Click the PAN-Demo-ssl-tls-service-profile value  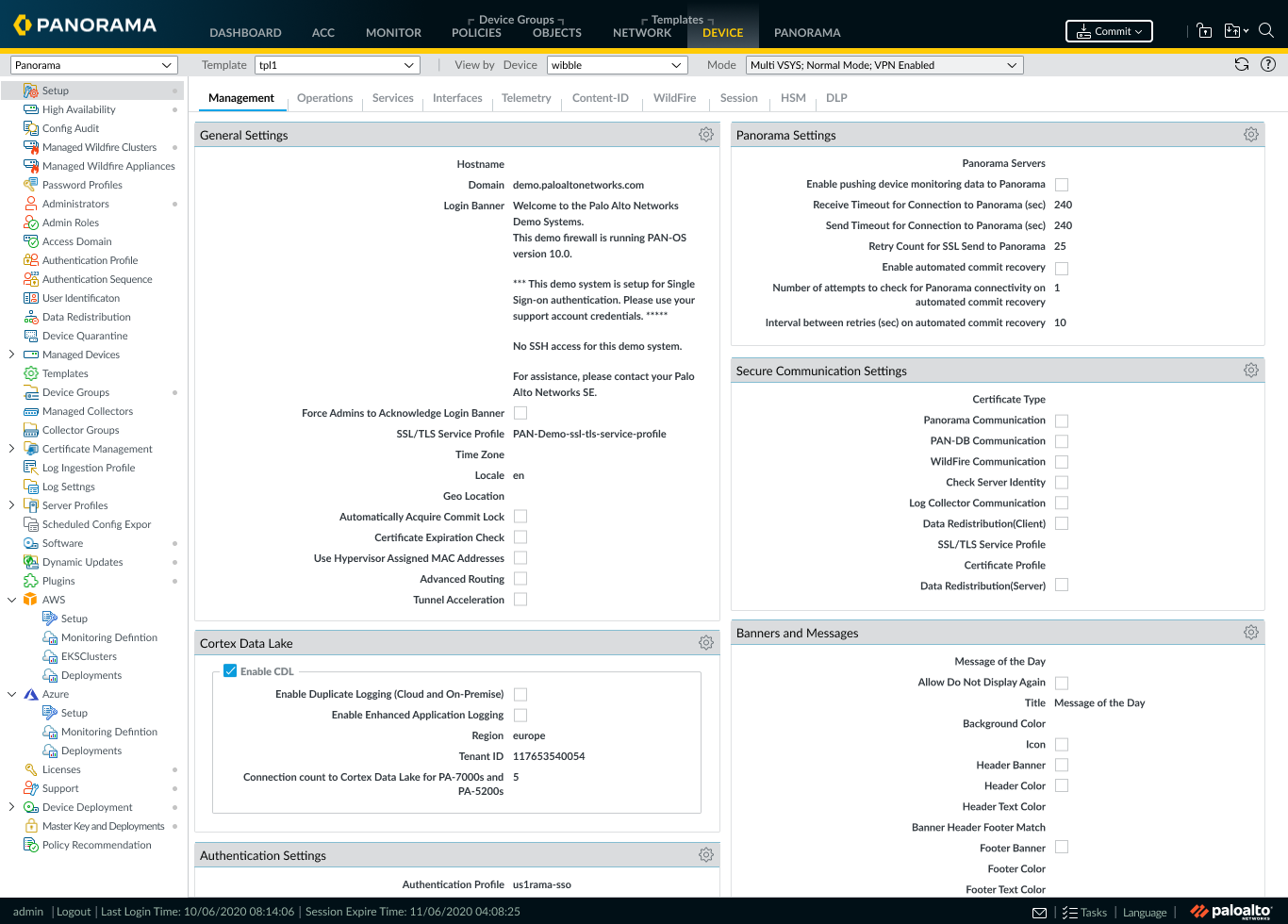[589, 434]
